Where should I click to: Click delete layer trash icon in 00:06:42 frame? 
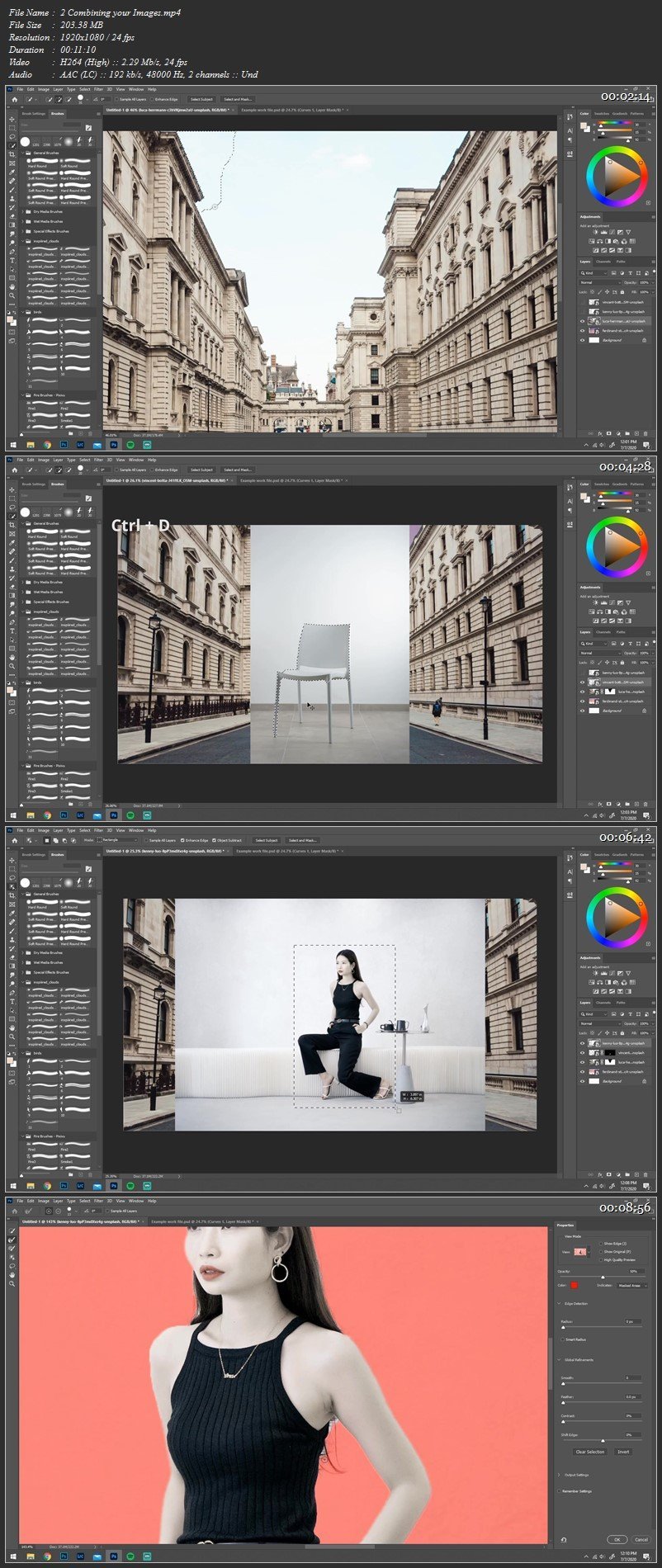647,1174
